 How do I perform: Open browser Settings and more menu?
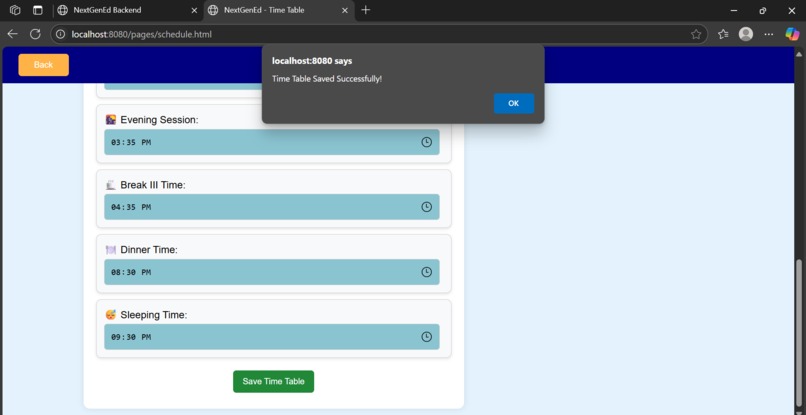768,34
